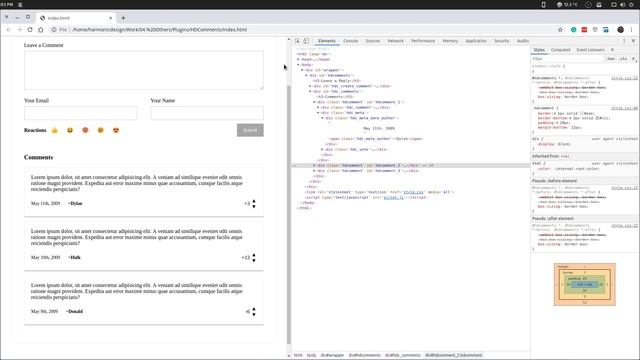Screen dimensions: 640x360
Task: Select the Computed sidebar tab
Action: click(x=560, y=50)
